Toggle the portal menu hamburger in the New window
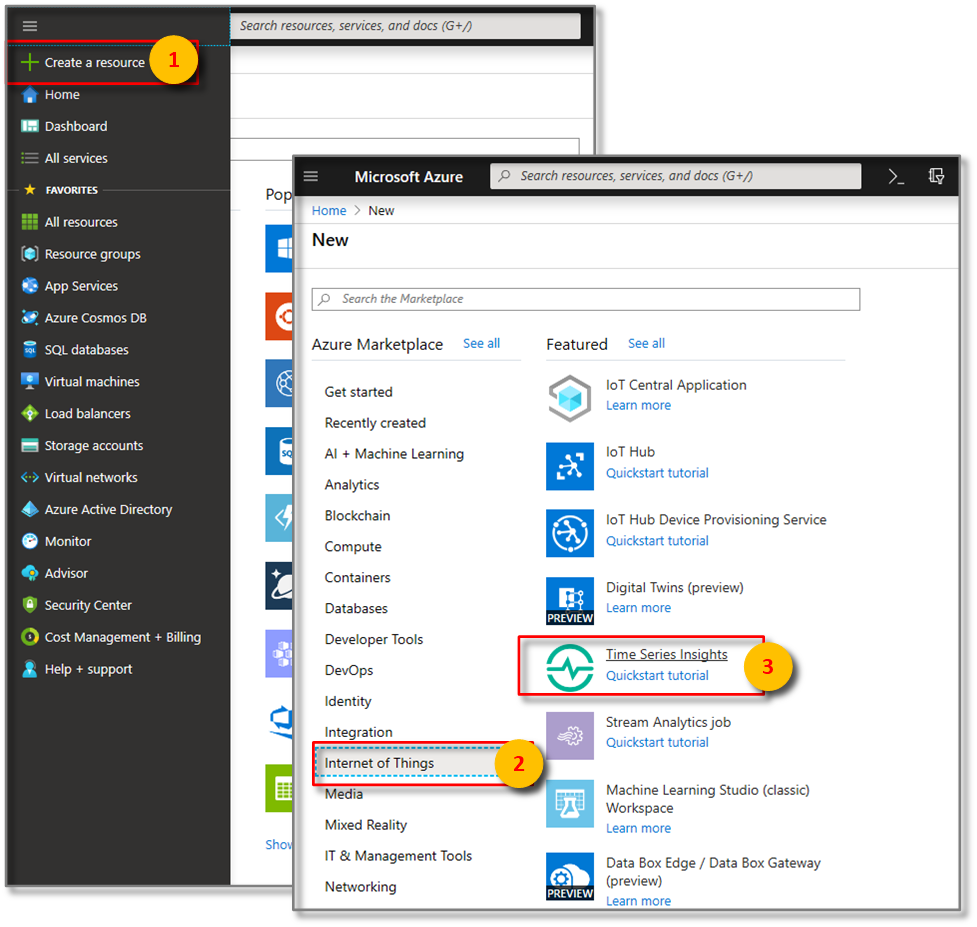The width and height of the screenshot is (977, 927). [x=310, y=176]
